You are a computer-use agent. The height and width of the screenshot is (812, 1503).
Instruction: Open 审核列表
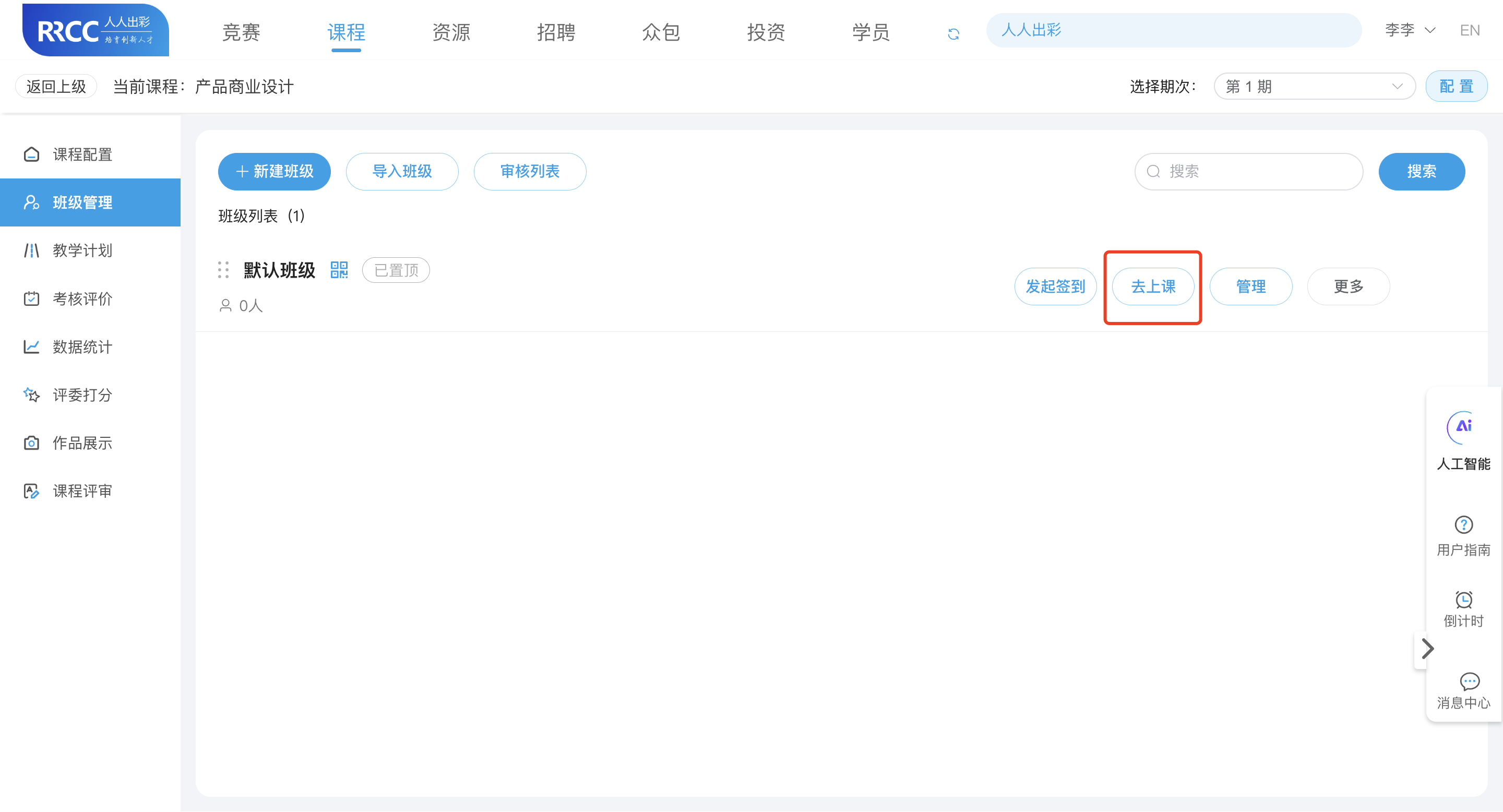coord(530,172)
